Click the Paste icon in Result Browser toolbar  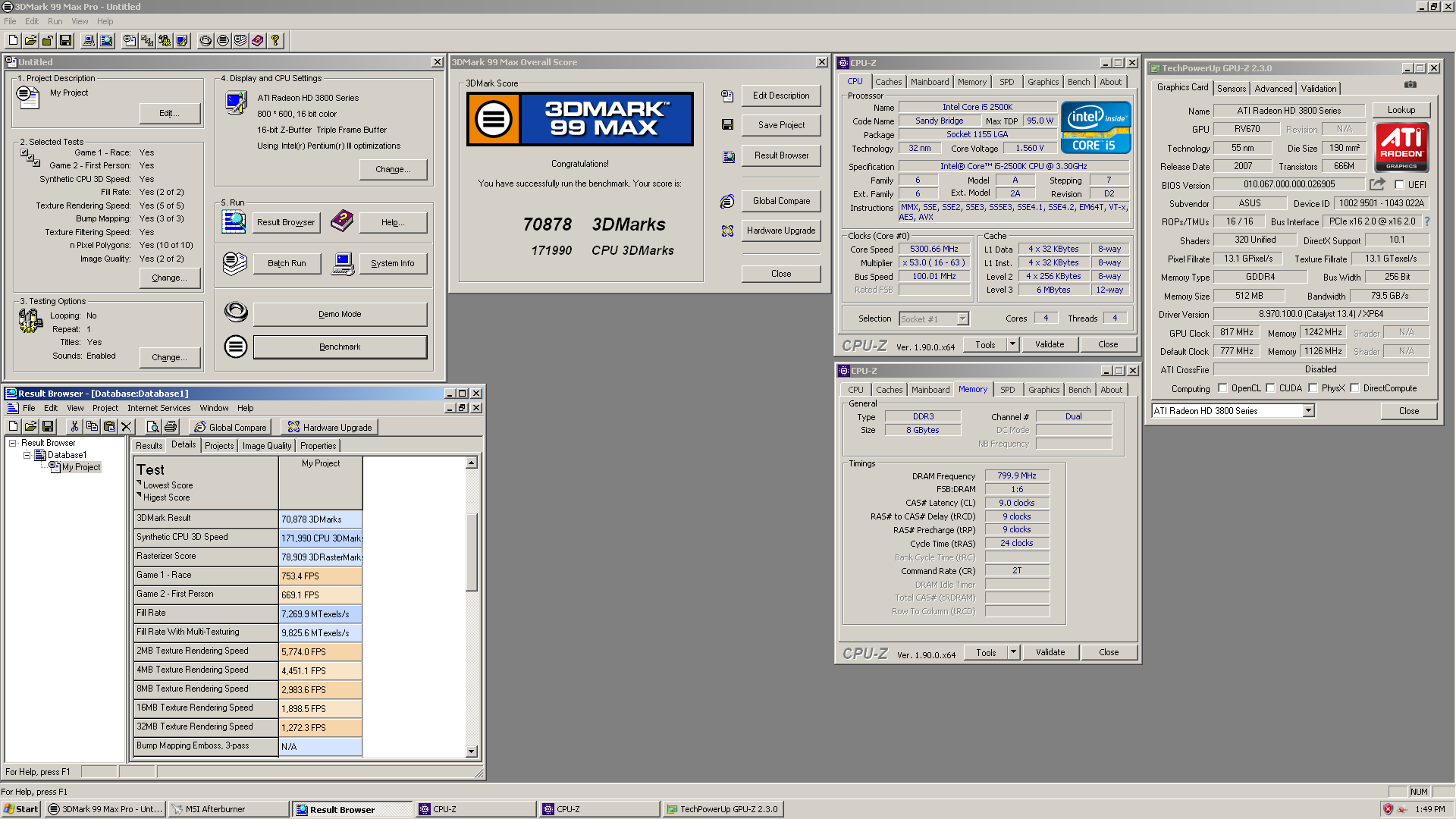(x=109, y=427)
